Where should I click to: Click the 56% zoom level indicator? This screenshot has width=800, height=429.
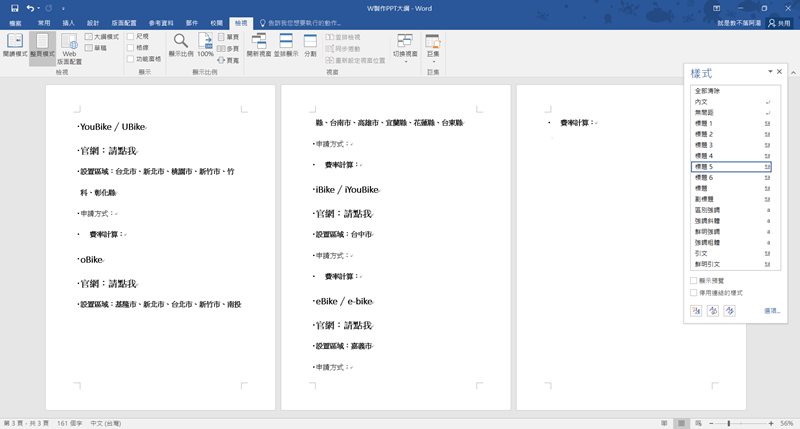(787, 423)
